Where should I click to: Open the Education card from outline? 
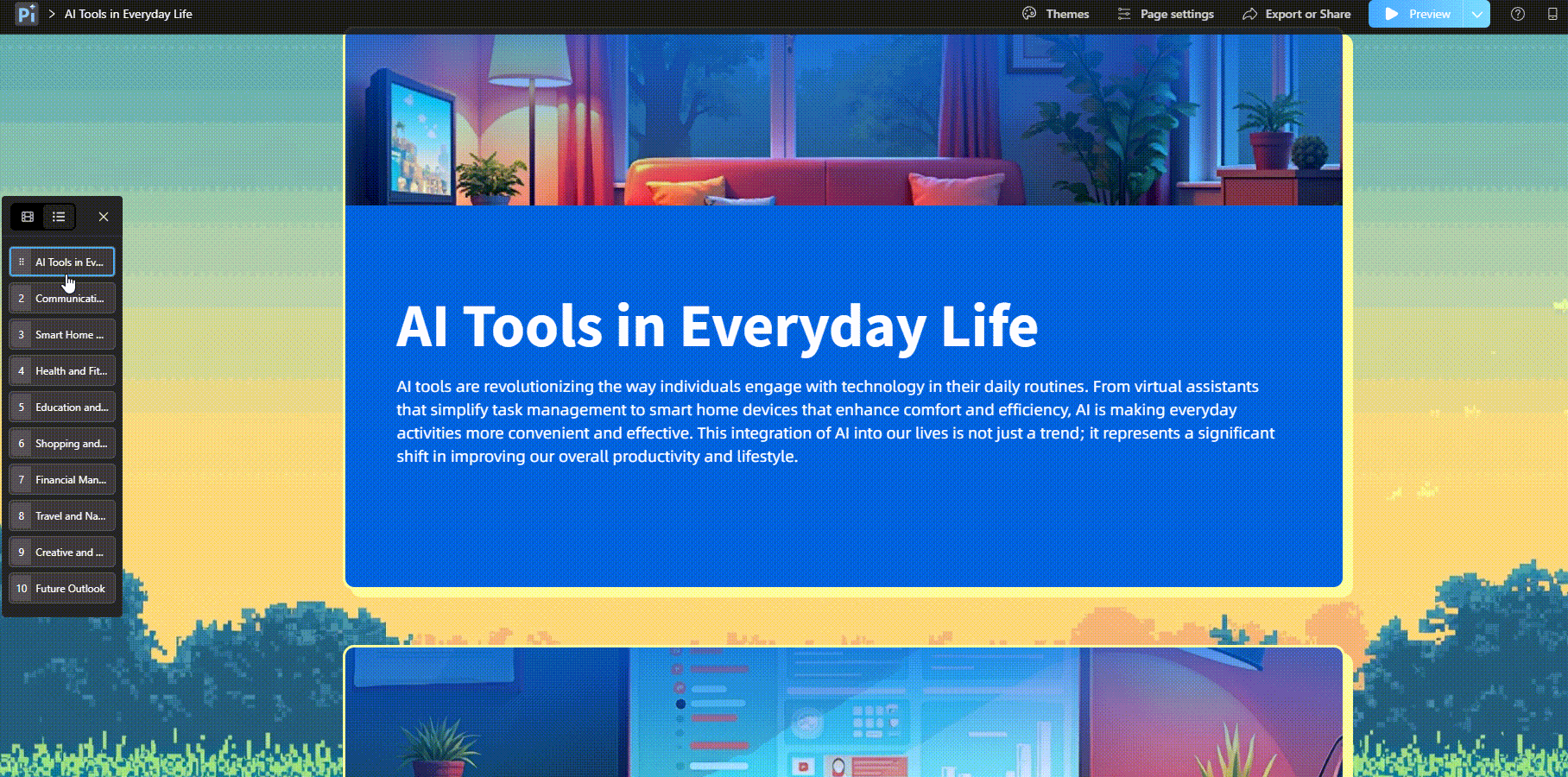[x=62, y=407]
